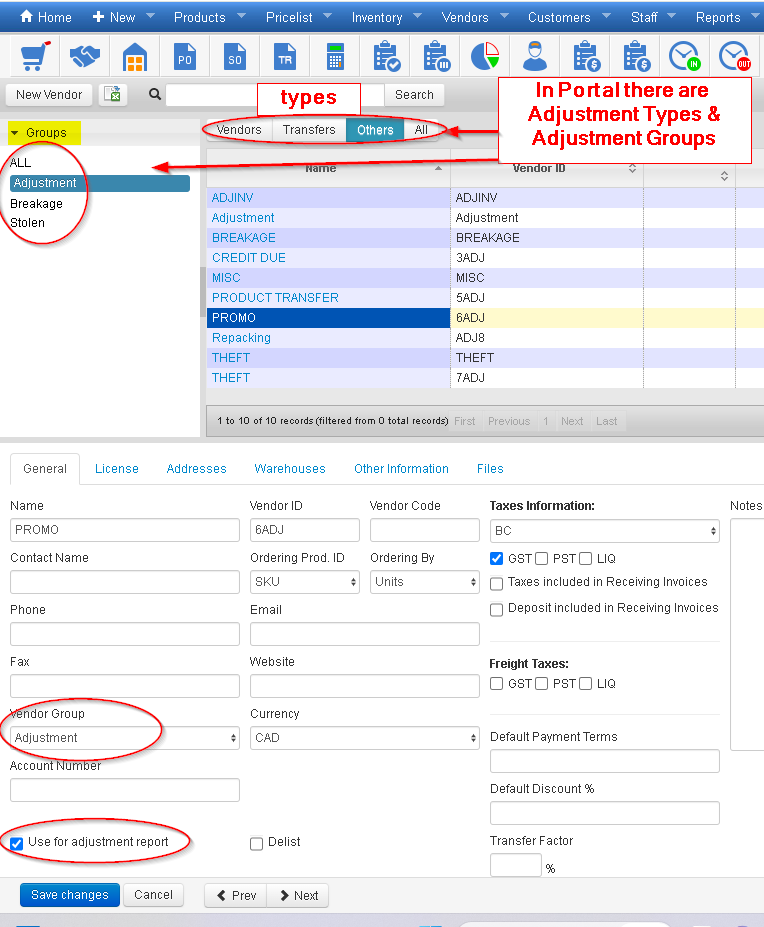
Task: Open the Ordering By Units dropdown
Action: [425, 582]
